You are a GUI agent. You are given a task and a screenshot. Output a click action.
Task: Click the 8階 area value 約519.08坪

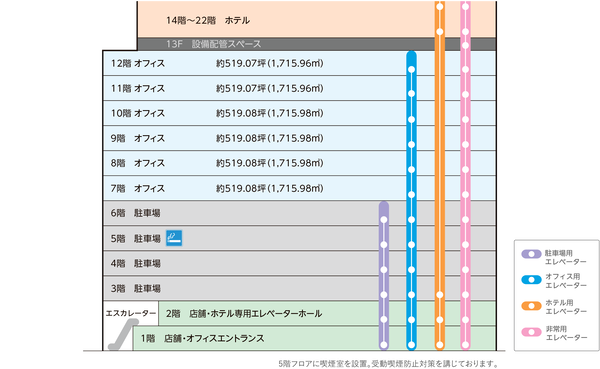(x=241, y=163)
